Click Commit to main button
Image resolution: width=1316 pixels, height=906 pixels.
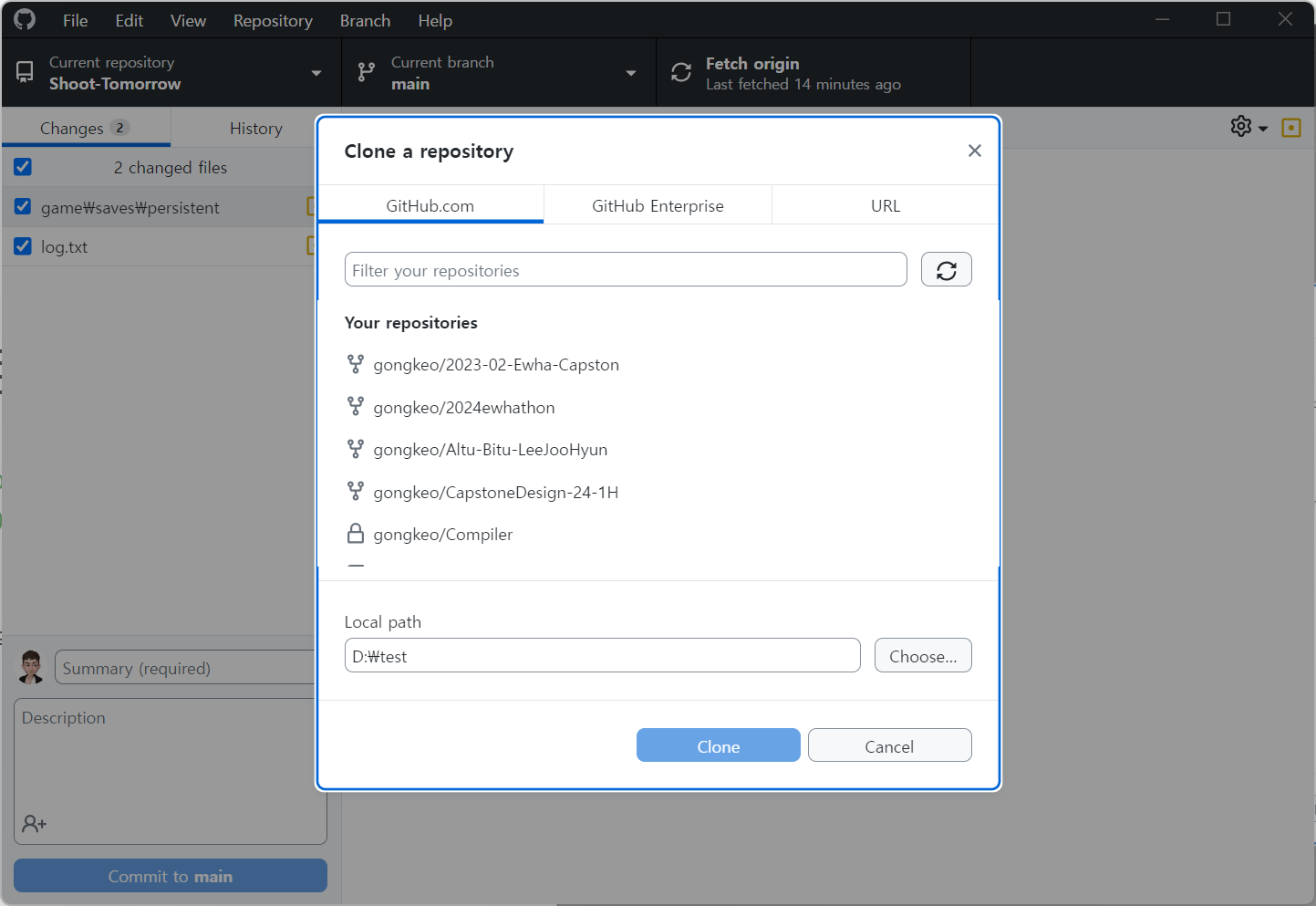[171, 876]
